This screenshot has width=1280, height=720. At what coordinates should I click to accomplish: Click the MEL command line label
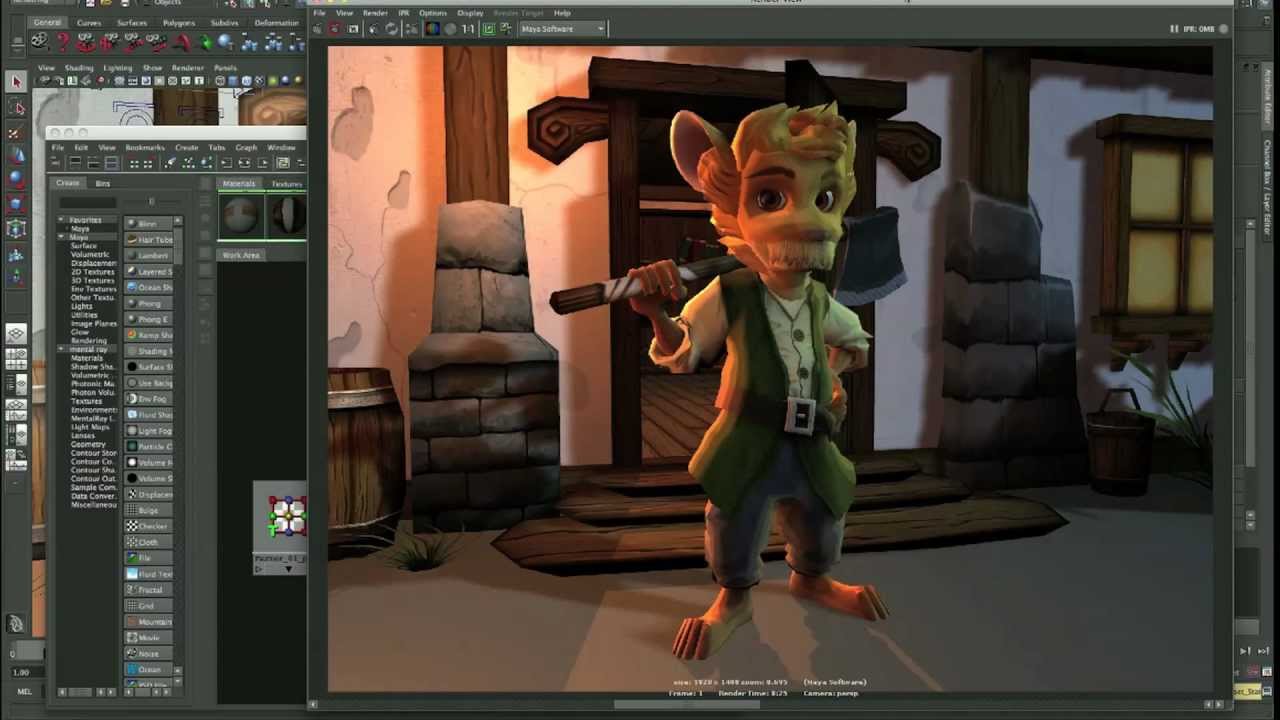pyautogui.click(x=24, y=691)
